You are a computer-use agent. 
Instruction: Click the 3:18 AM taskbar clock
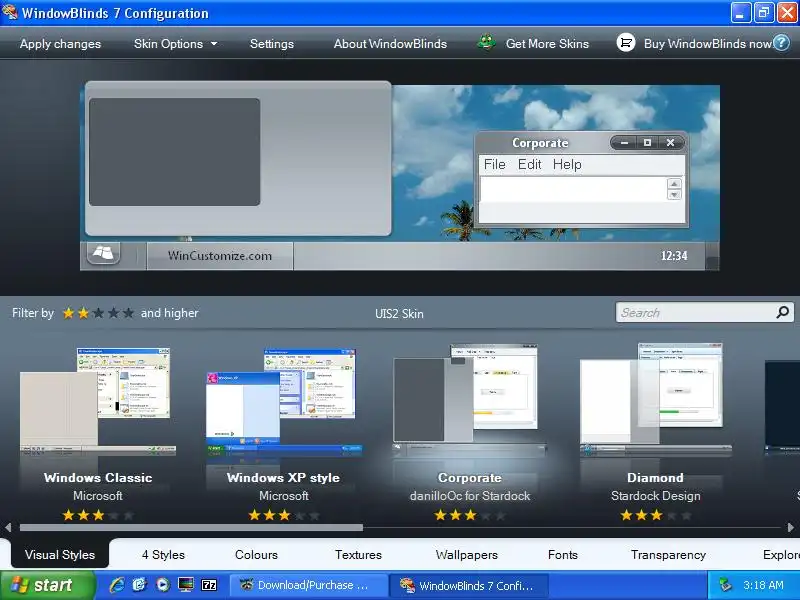pyautogui.click(x=763, y=585)
